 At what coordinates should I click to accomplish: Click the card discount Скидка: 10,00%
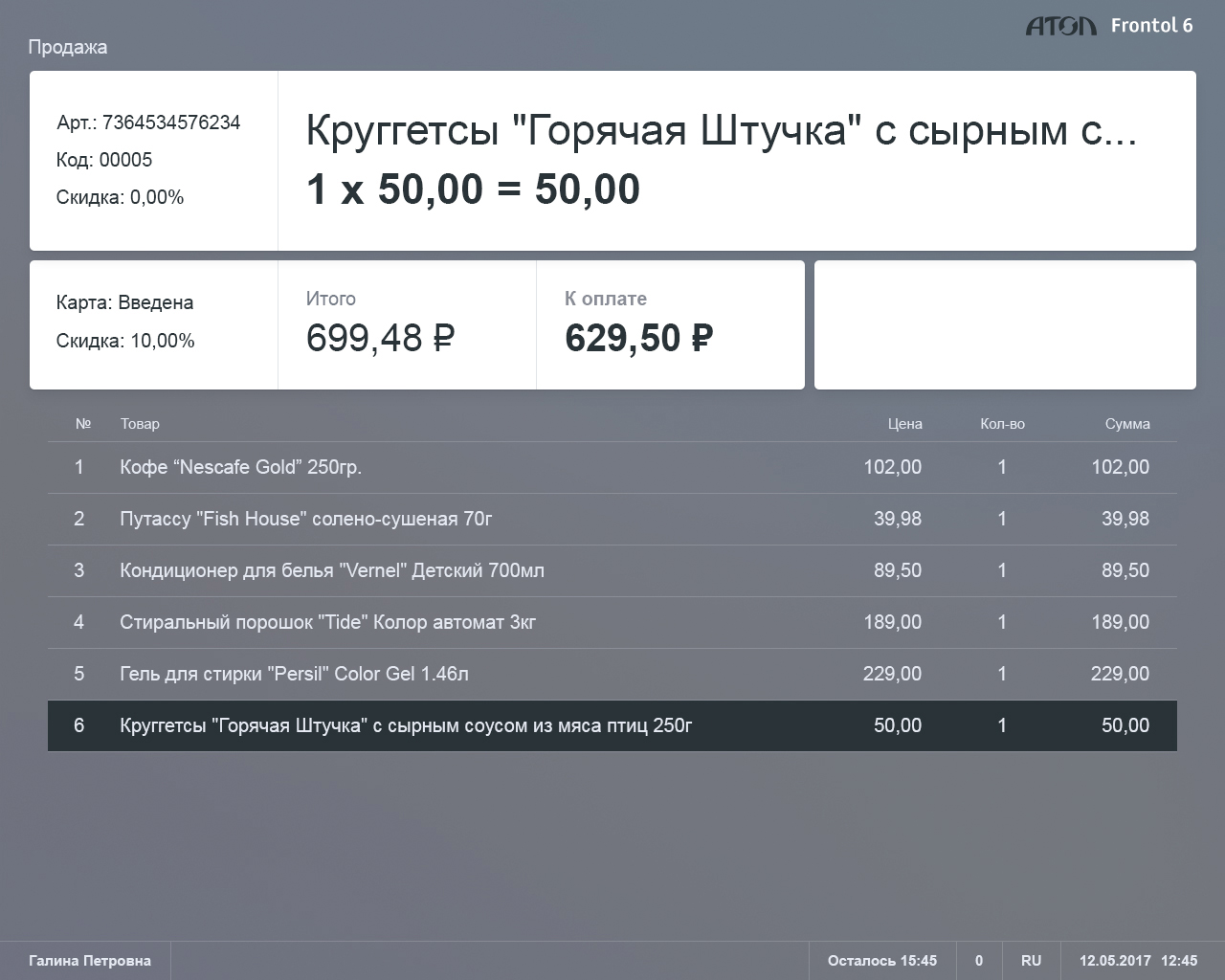click(125, 341)
